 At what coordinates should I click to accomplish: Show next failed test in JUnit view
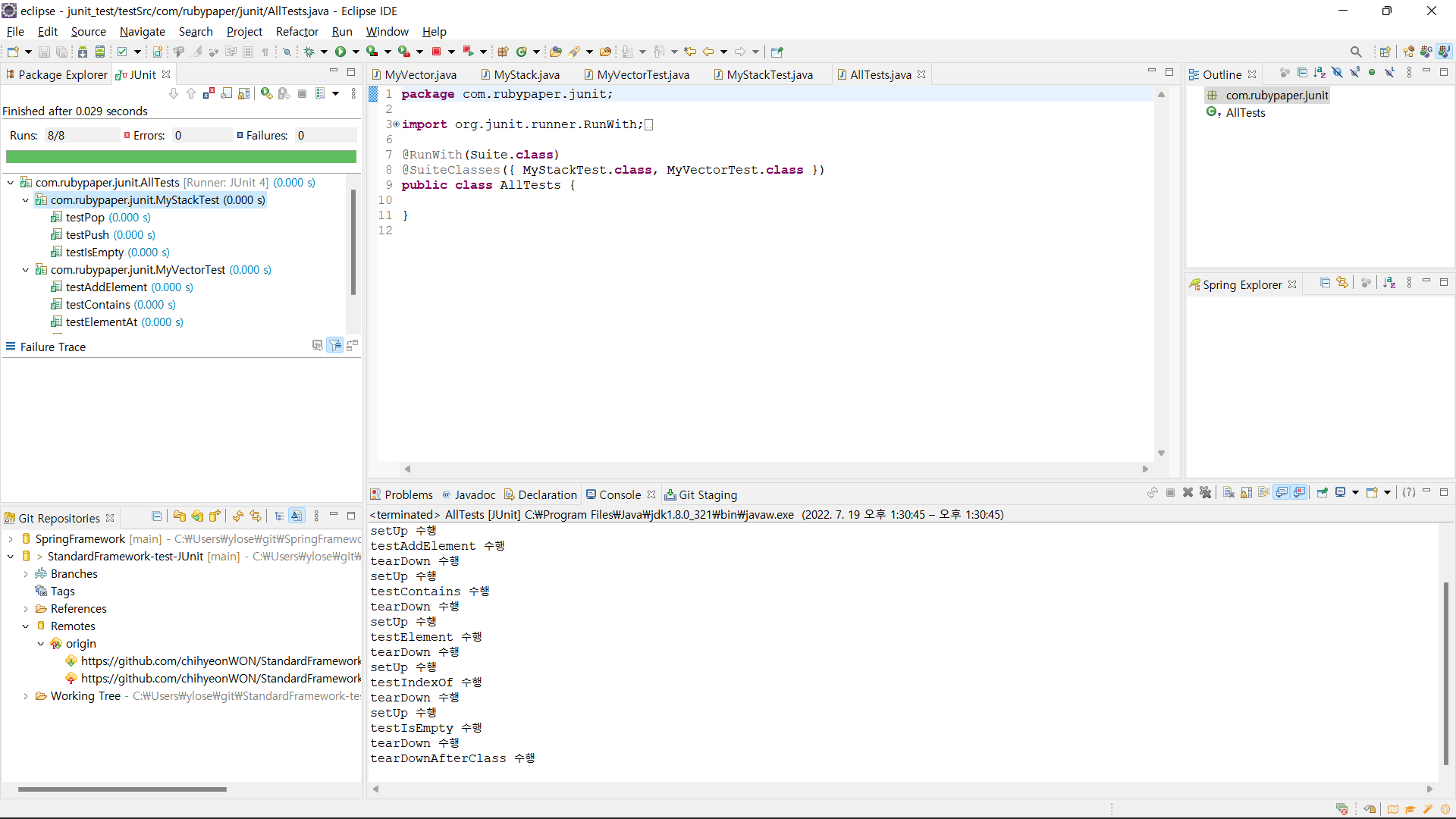pos(174,93)
